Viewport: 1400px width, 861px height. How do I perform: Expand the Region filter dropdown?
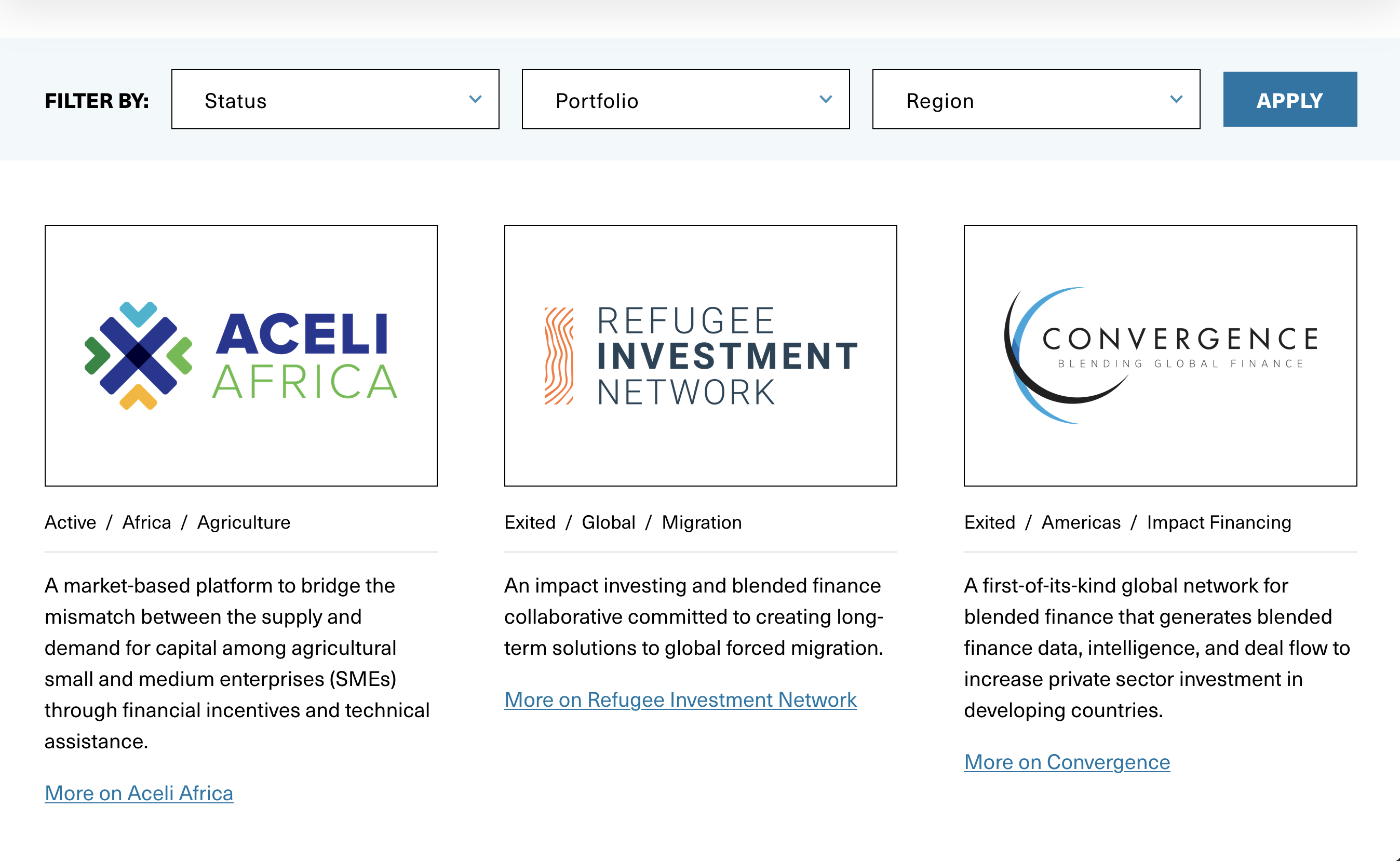(x=1035, y=100)
